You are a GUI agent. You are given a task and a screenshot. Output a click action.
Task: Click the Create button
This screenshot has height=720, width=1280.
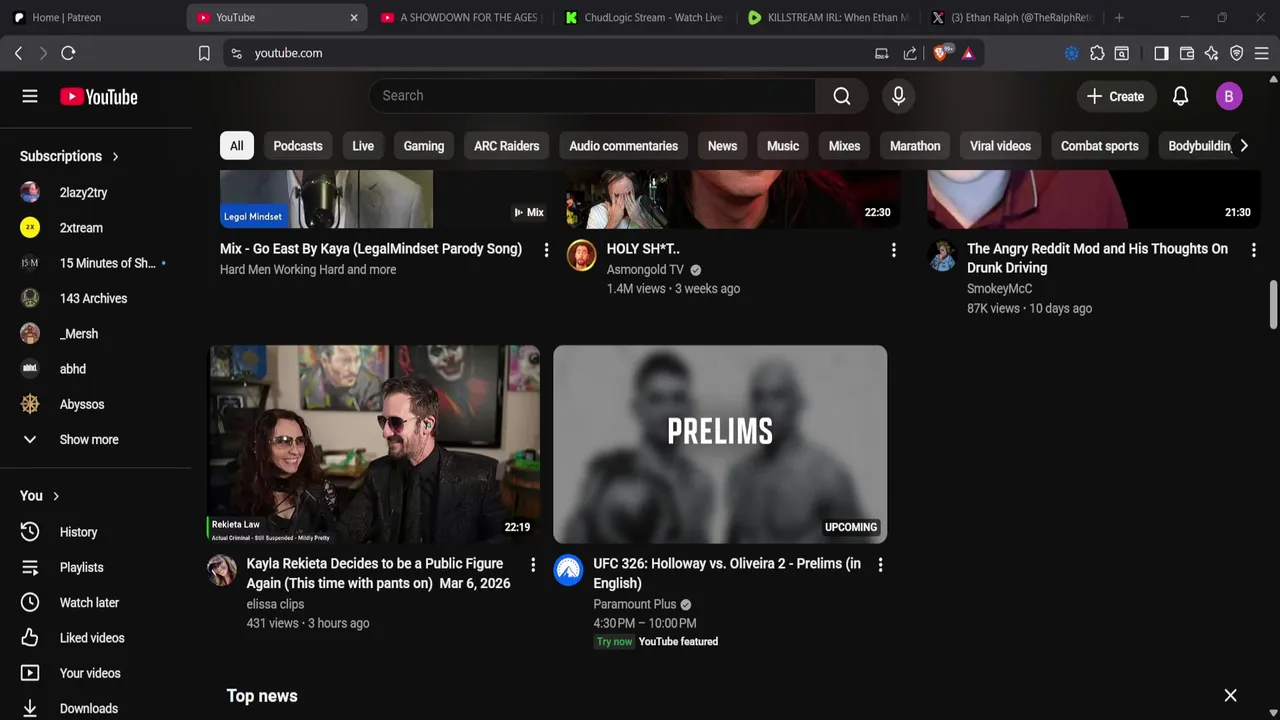pos(1115,96)
